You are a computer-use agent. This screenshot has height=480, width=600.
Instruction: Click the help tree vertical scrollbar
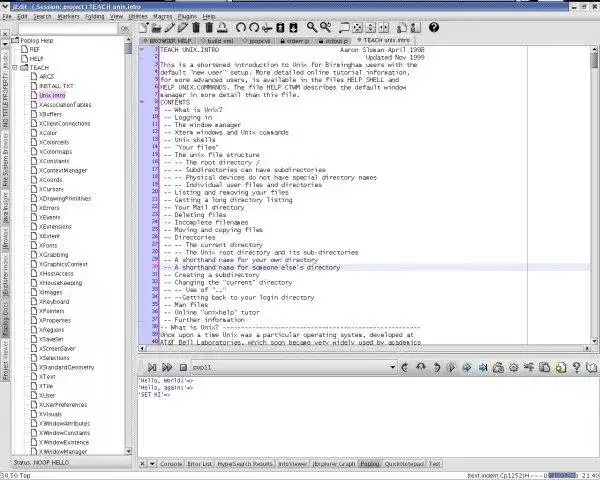tap(129, 246)
